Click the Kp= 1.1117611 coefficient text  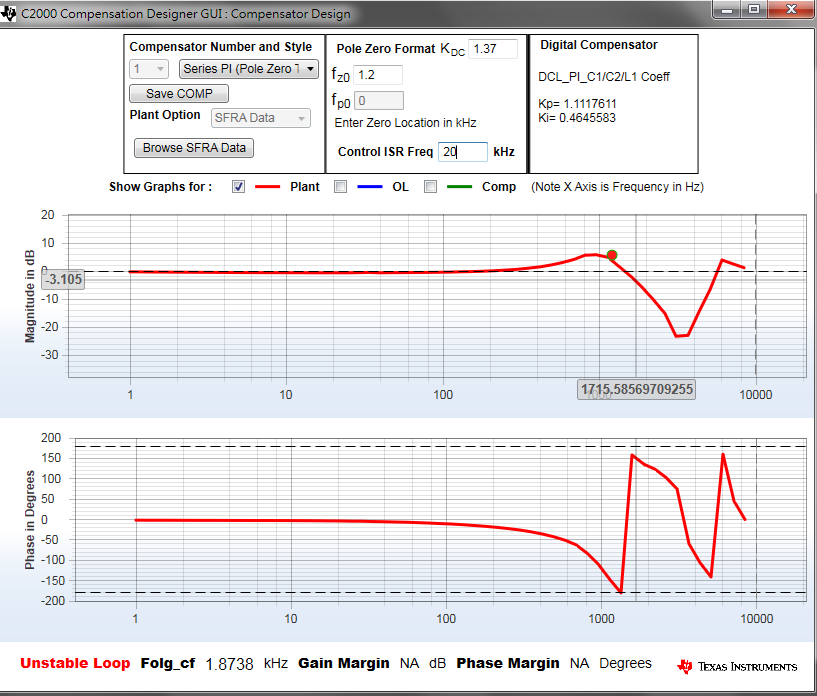click(577, 104)
